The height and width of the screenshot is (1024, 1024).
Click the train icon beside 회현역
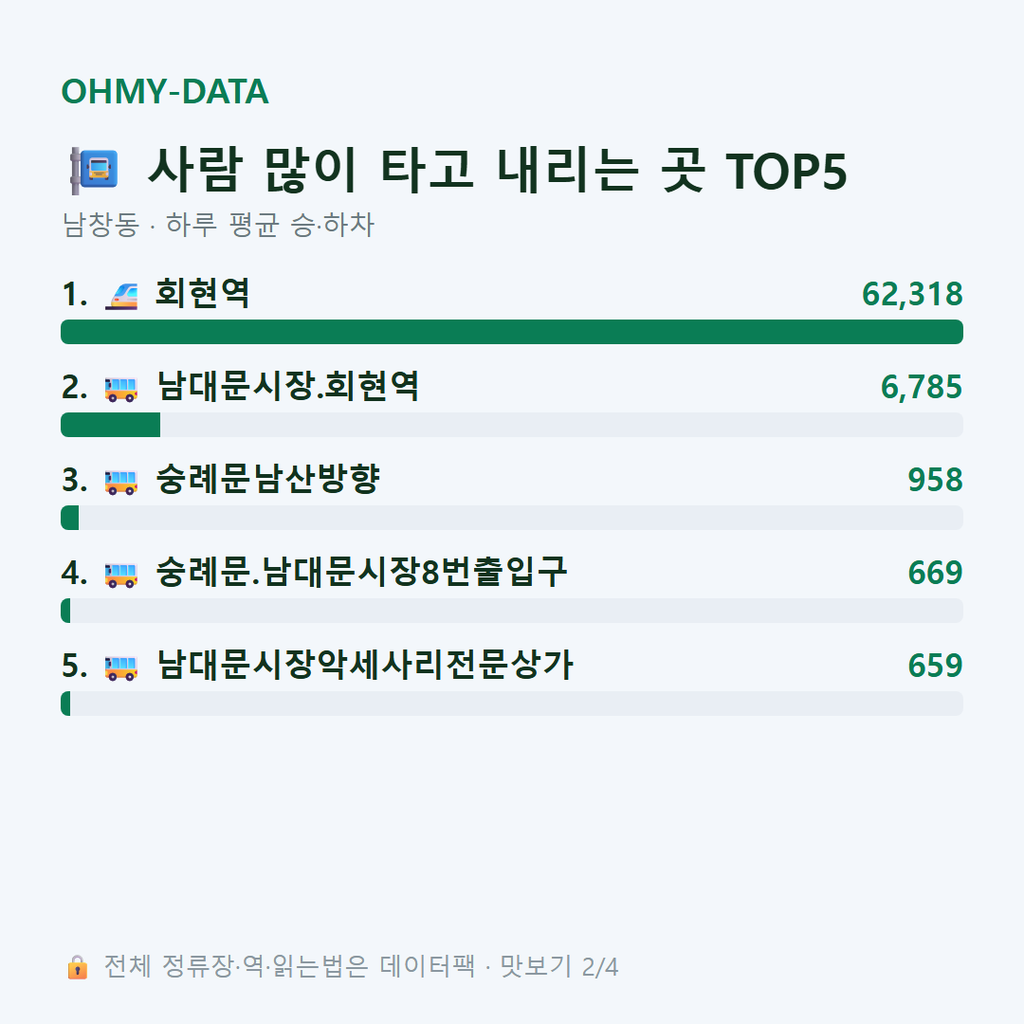click(x=121, y=295)
